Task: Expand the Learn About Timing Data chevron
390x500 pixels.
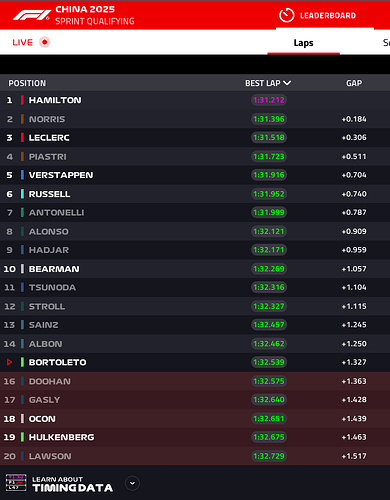Action: click(132, 483)
